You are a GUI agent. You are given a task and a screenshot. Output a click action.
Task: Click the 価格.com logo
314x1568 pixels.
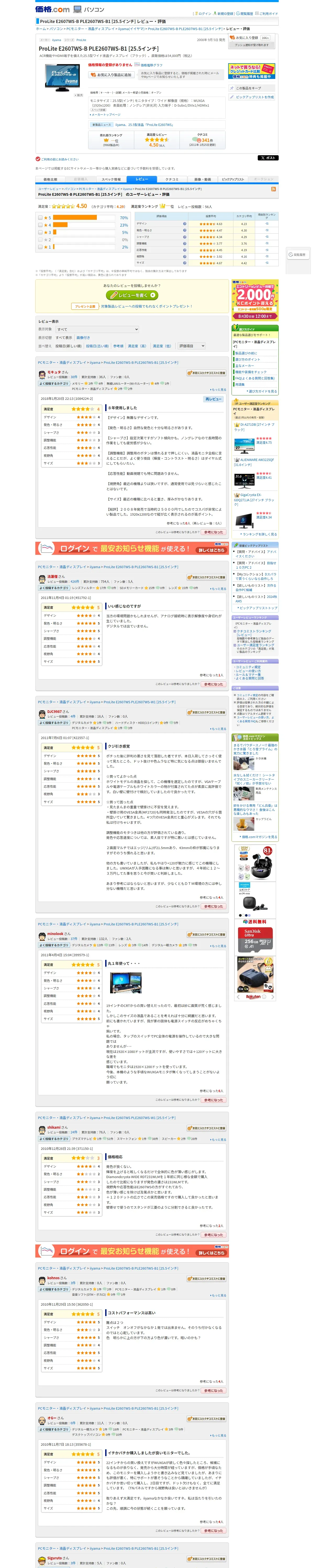52,9
